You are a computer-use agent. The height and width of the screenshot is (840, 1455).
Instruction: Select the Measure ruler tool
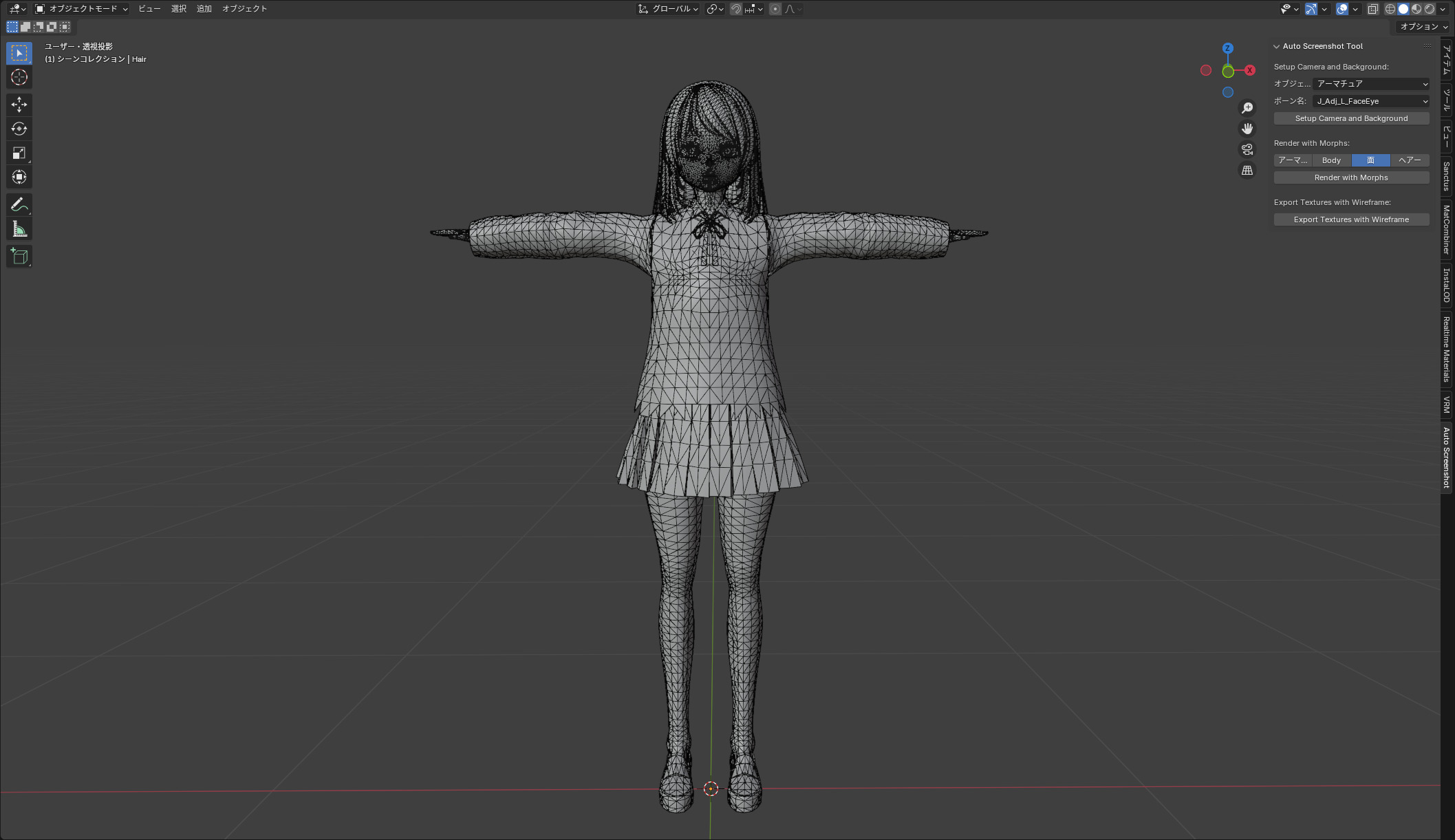(x=19, y=228)
